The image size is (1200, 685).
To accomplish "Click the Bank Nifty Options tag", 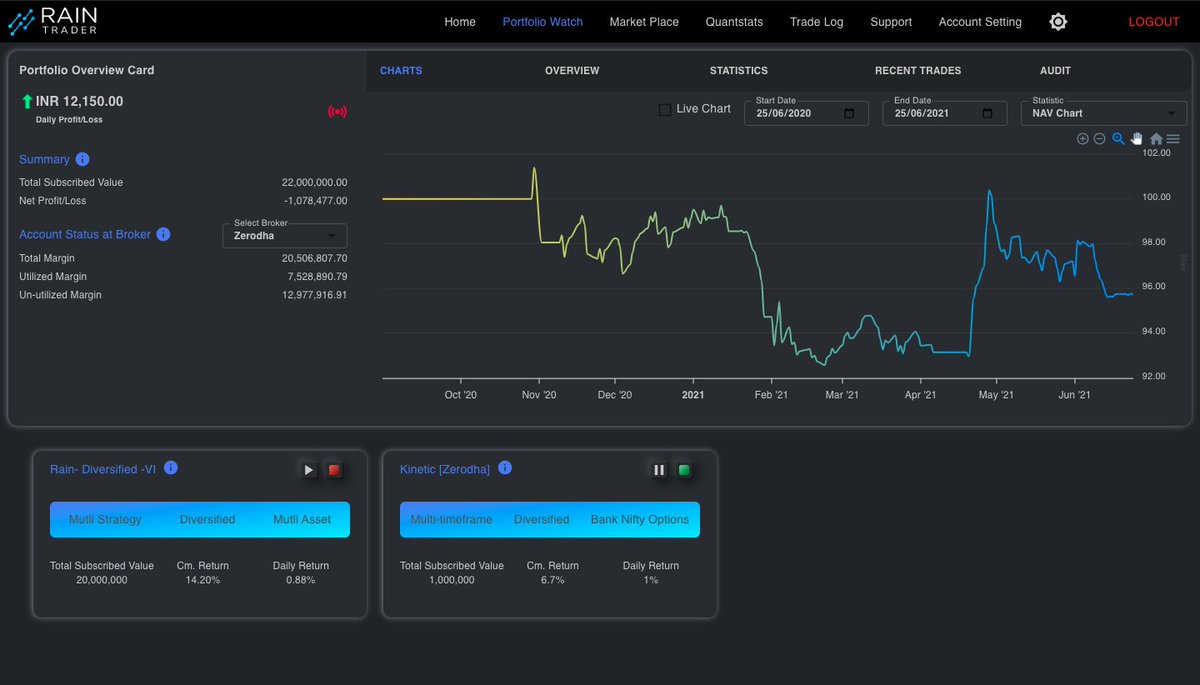I will (640, 520).
